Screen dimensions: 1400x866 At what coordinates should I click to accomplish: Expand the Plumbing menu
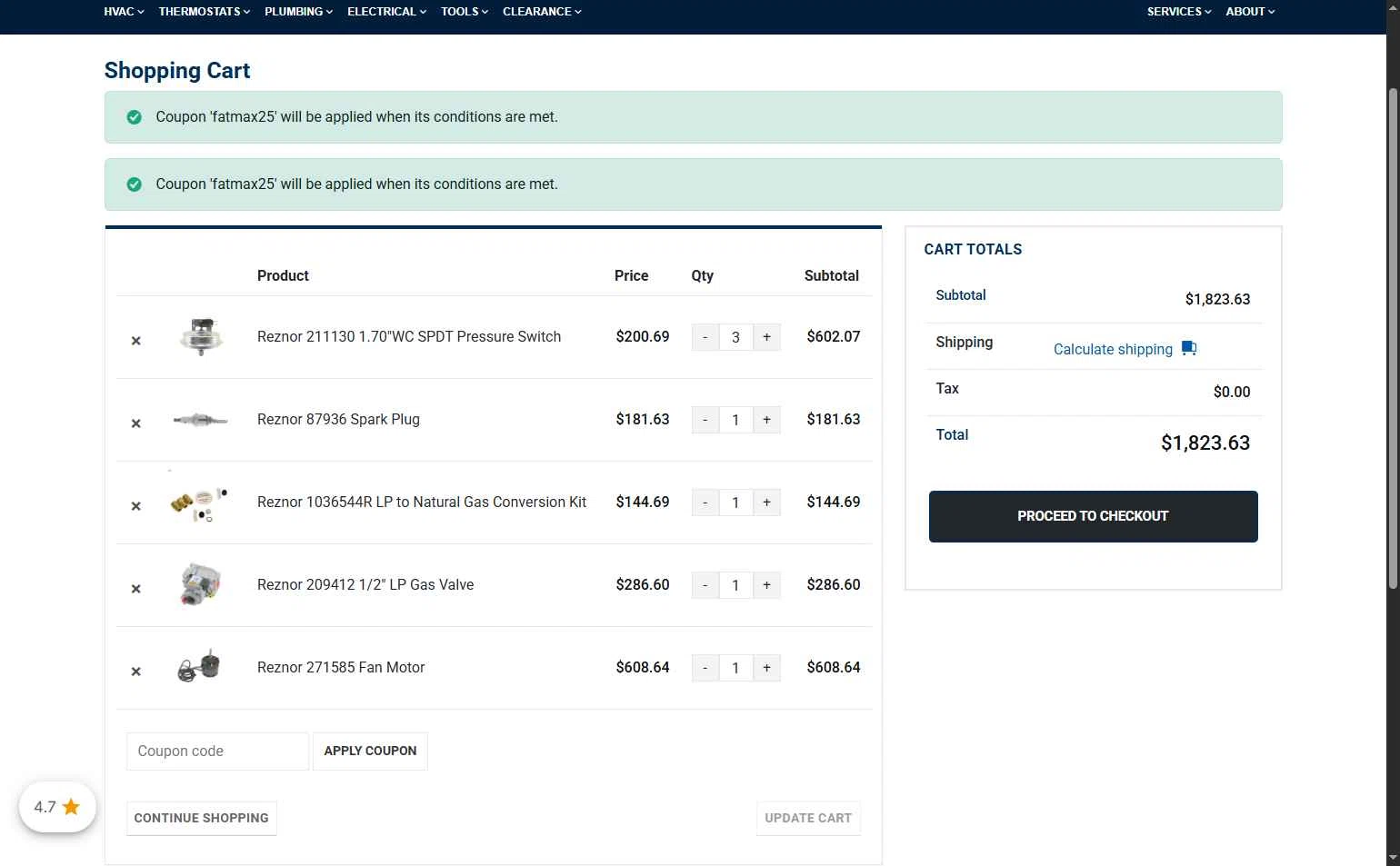click(x=298, y=12)
